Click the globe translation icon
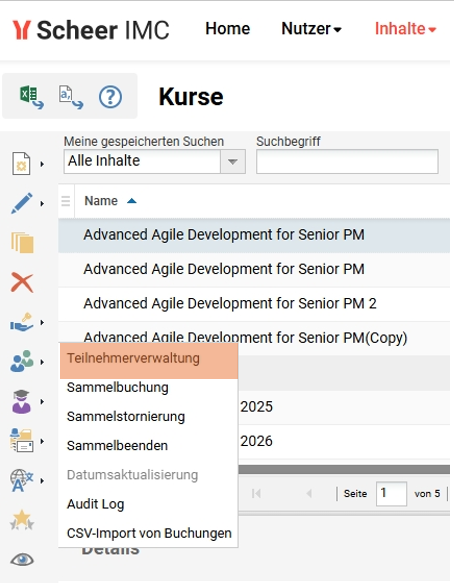 [x=22, y=480]
